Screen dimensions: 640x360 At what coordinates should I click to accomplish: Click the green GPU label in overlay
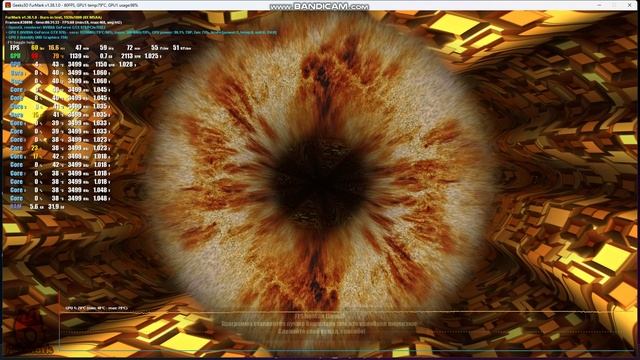15,56
